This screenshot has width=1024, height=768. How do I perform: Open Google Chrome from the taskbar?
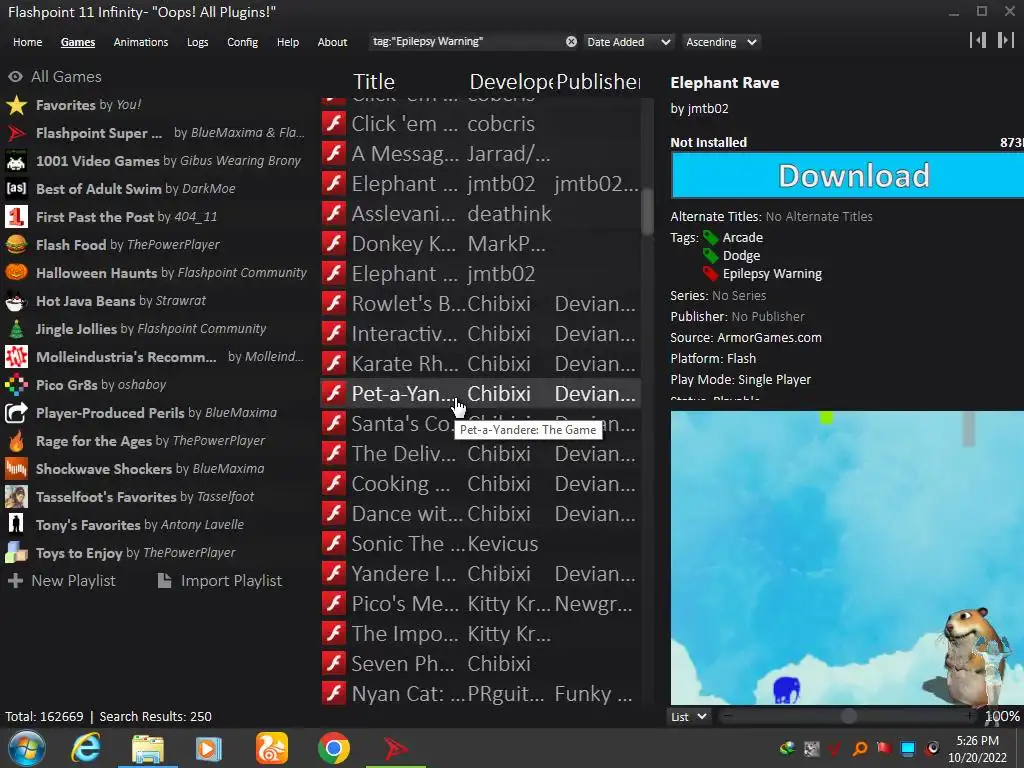click(334, 748)
